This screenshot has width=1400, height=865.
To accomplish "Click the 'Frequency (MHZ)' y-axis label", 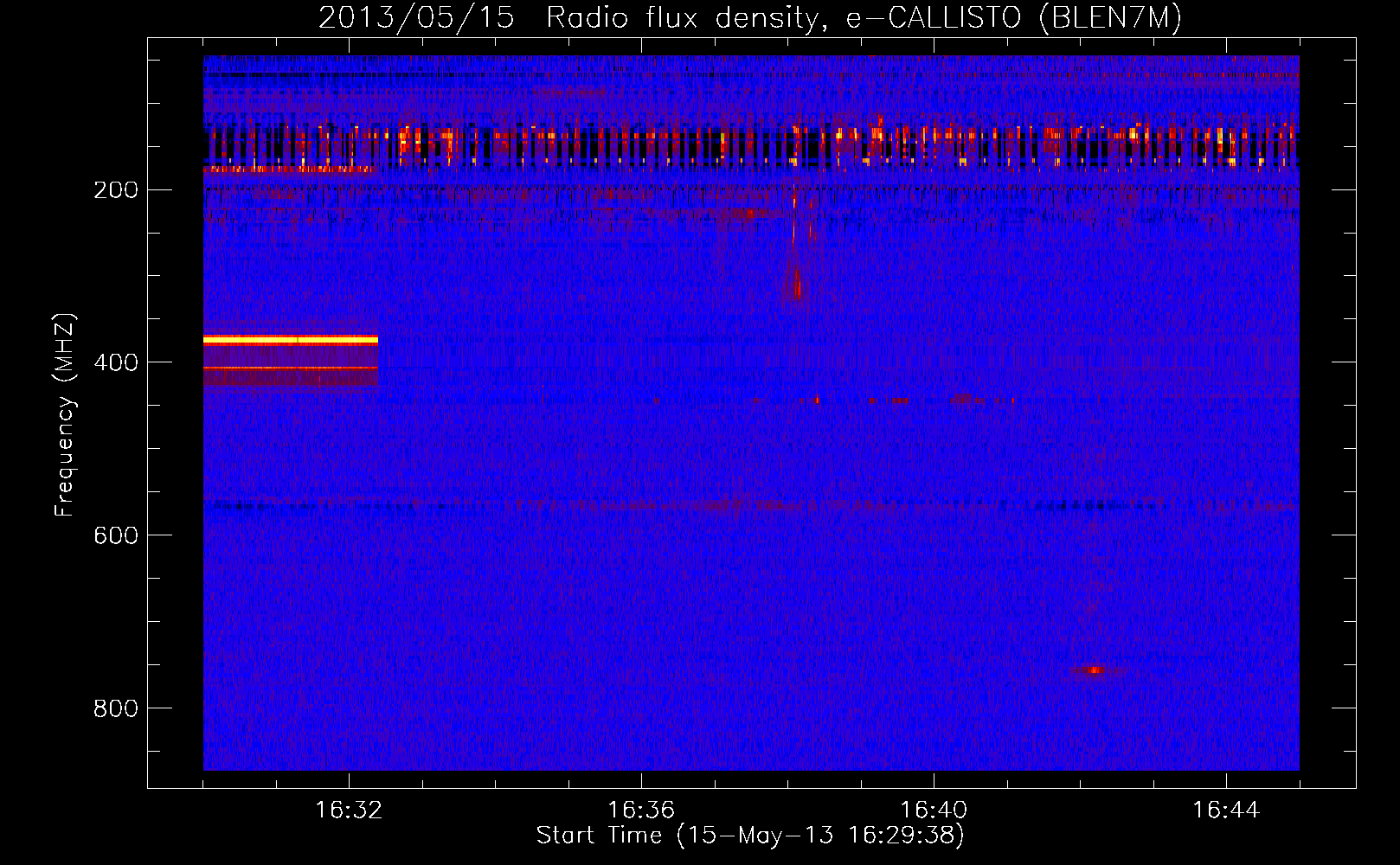I will tap(65, 415).
